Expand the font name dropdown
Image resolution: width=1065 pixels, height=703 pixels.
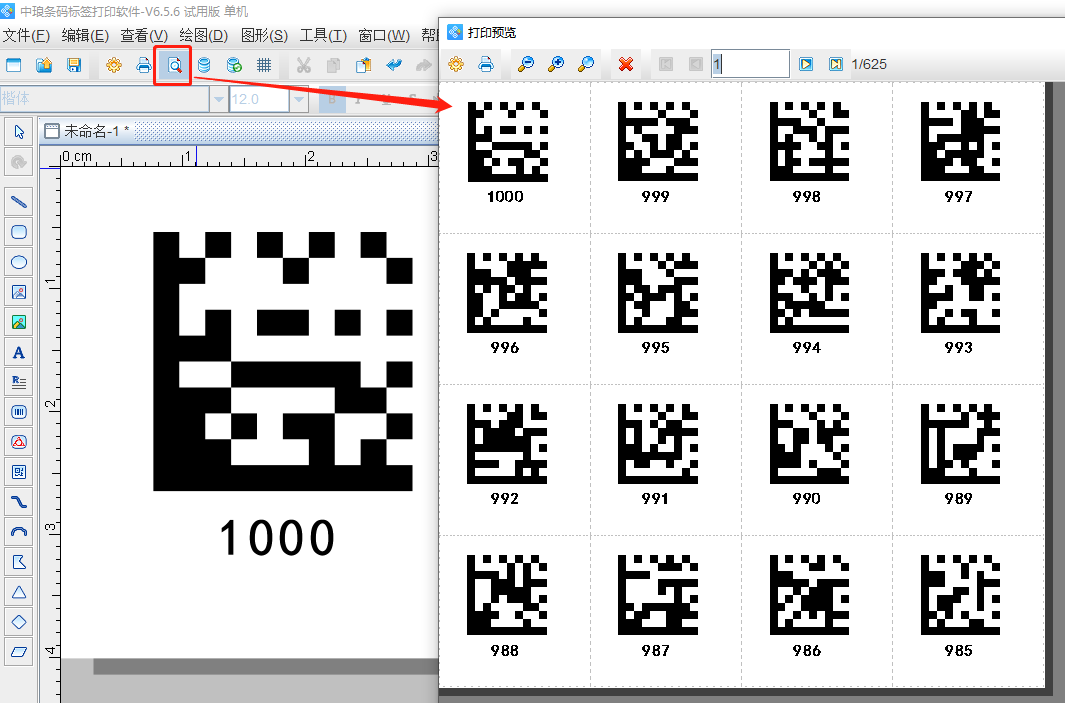point(218,100)
